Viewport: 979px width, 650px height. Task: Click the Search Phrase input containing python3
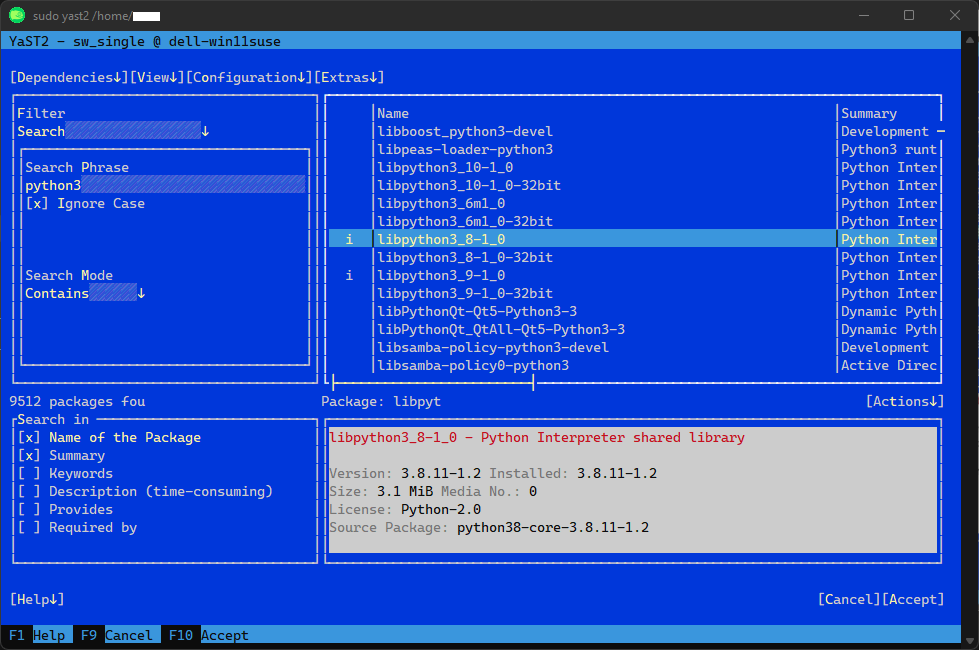pyautogui.click(x=165, y=185)
